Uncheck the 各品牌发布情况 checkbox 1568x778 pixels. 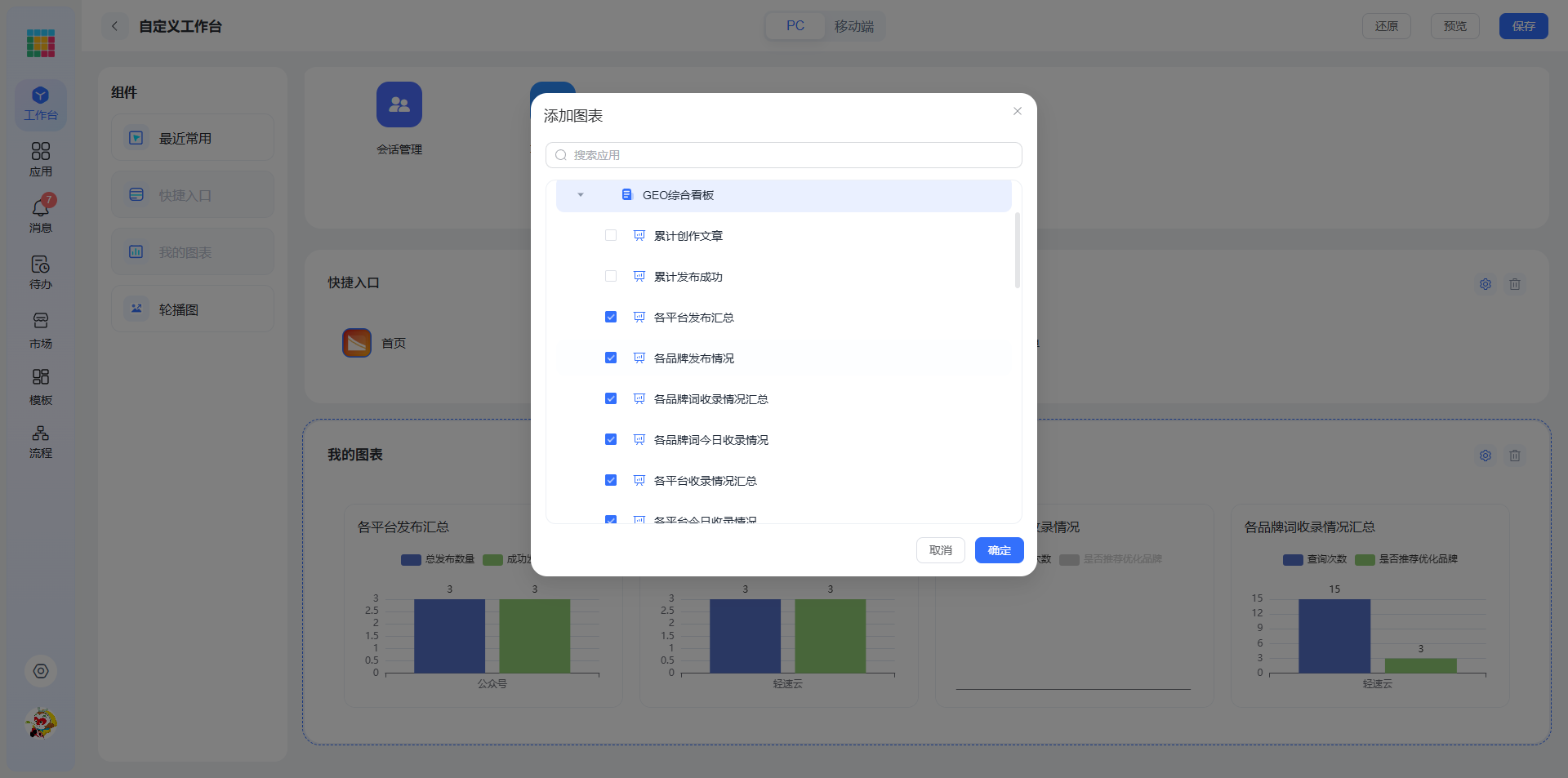pyautogui.click(x=611, y=358)
